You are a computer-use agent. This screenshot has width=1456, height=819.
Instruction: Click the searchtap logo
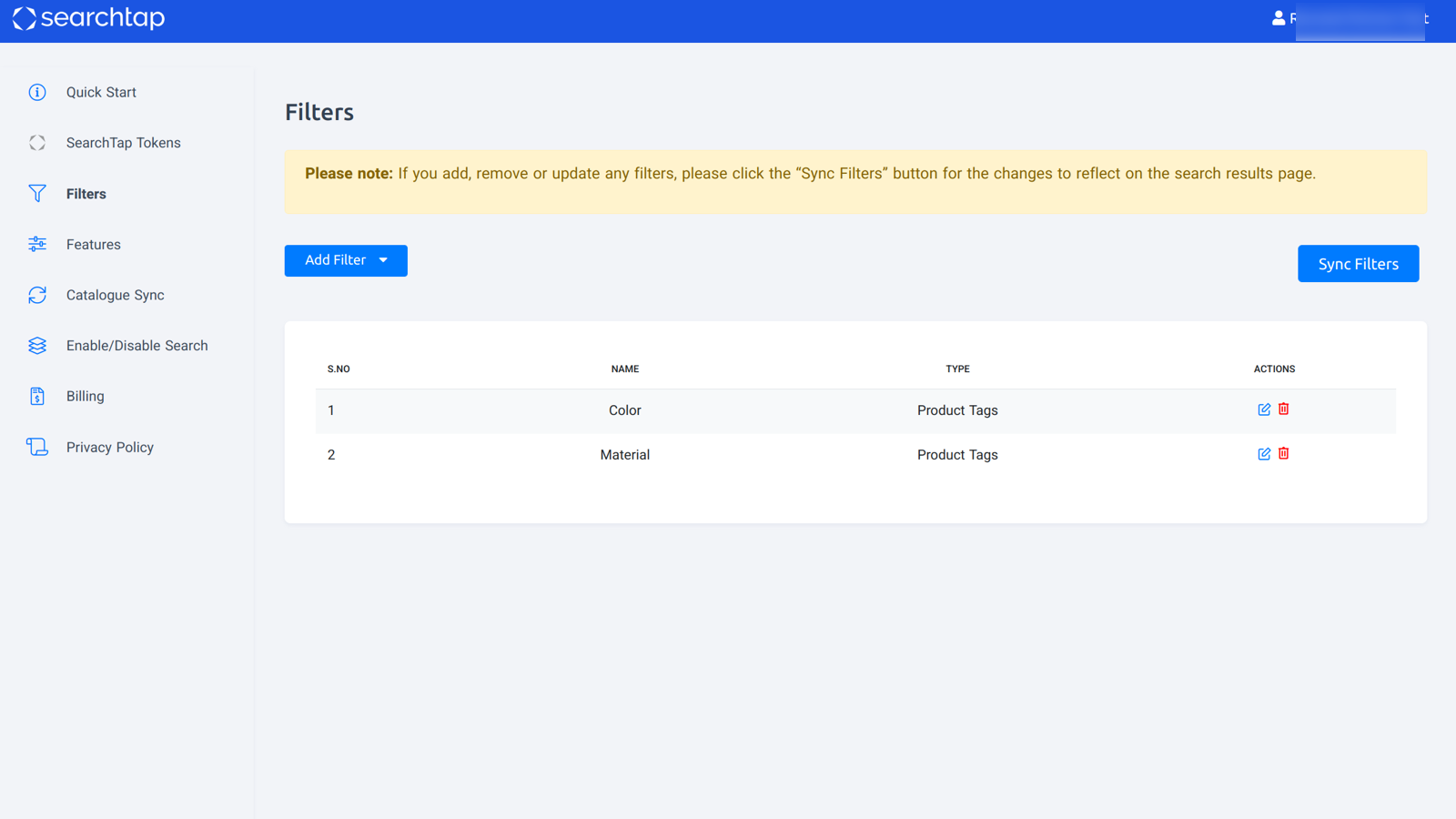click(x=88, y=18)
